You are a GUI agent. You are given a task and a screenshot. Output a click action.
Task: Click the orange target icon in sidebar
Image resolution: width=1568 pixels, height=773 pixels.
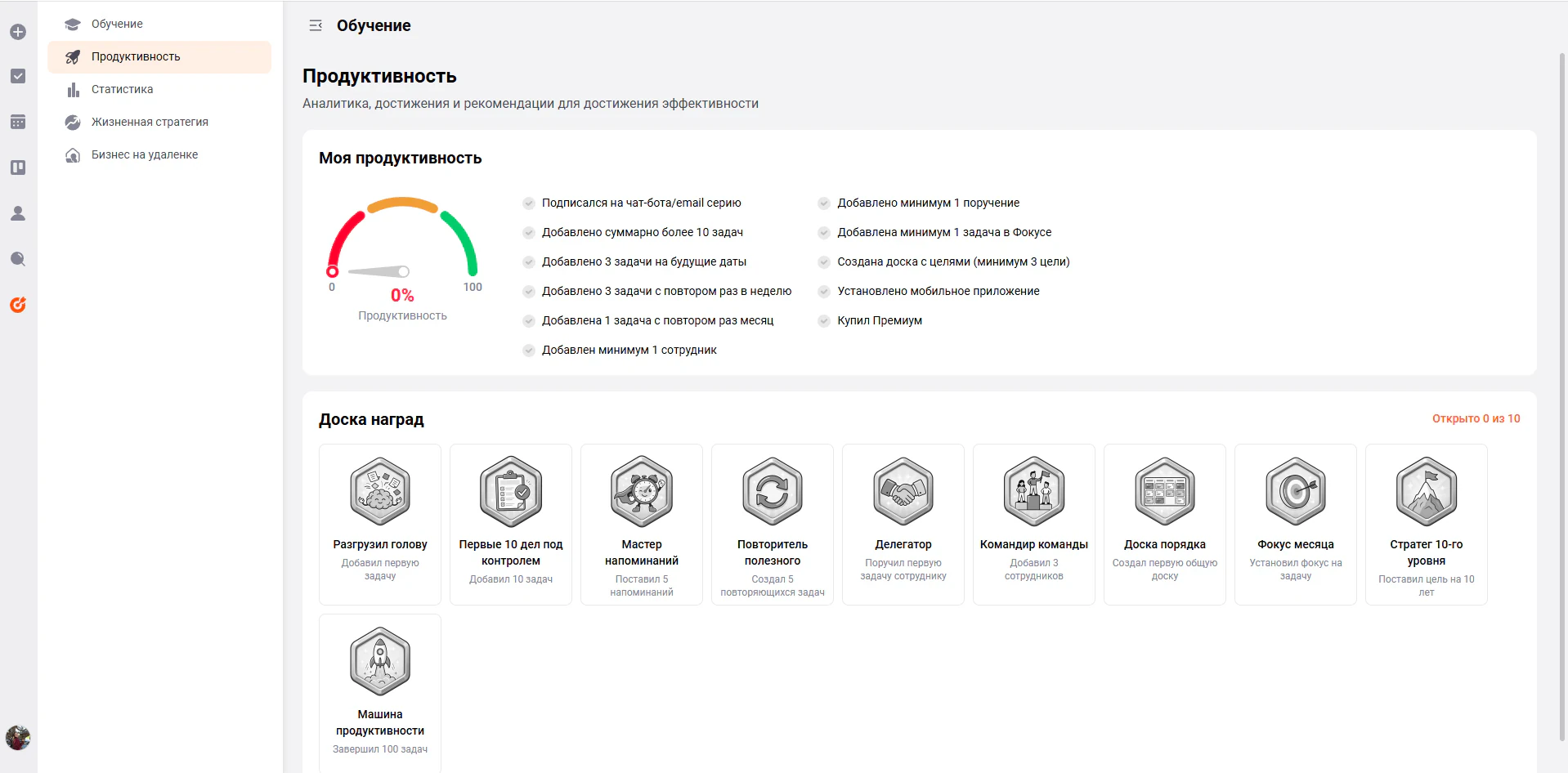(18, 305)
